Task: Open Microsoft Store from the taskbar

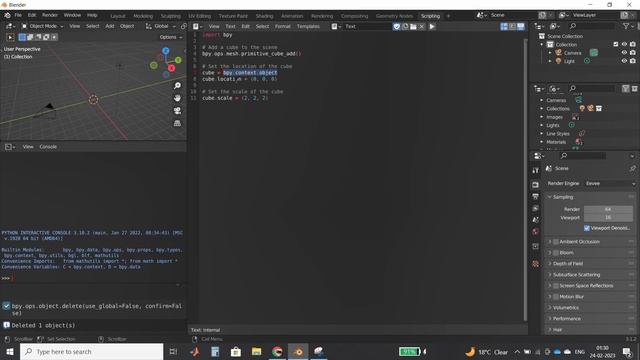Action: click(236, 351)
